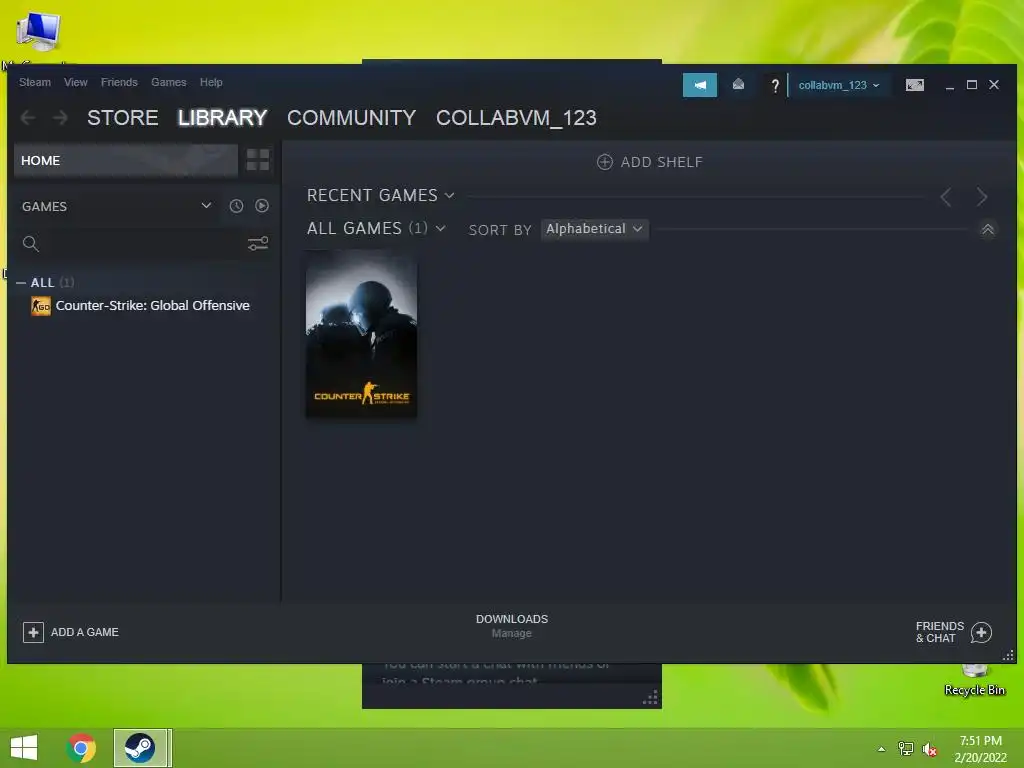
Task: Go to the STORE tab
Action: click(123, 118)
